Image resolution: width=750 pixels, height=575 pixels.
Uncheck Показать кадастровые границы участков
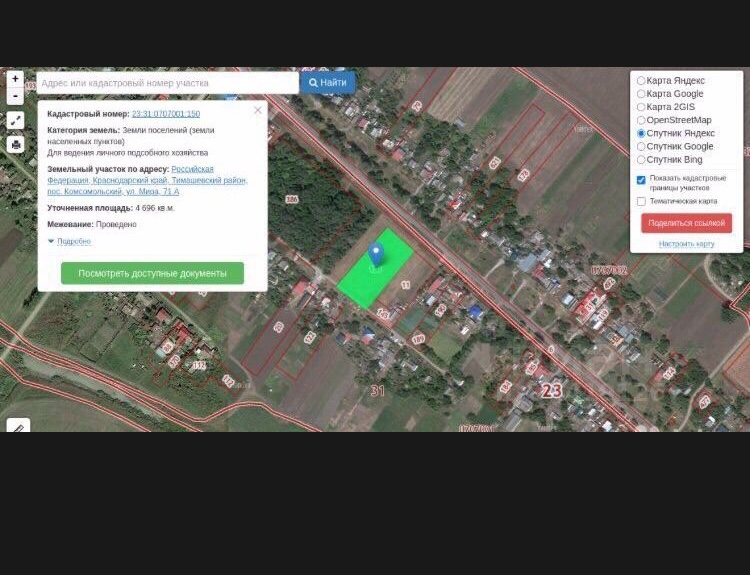[641, 180]
